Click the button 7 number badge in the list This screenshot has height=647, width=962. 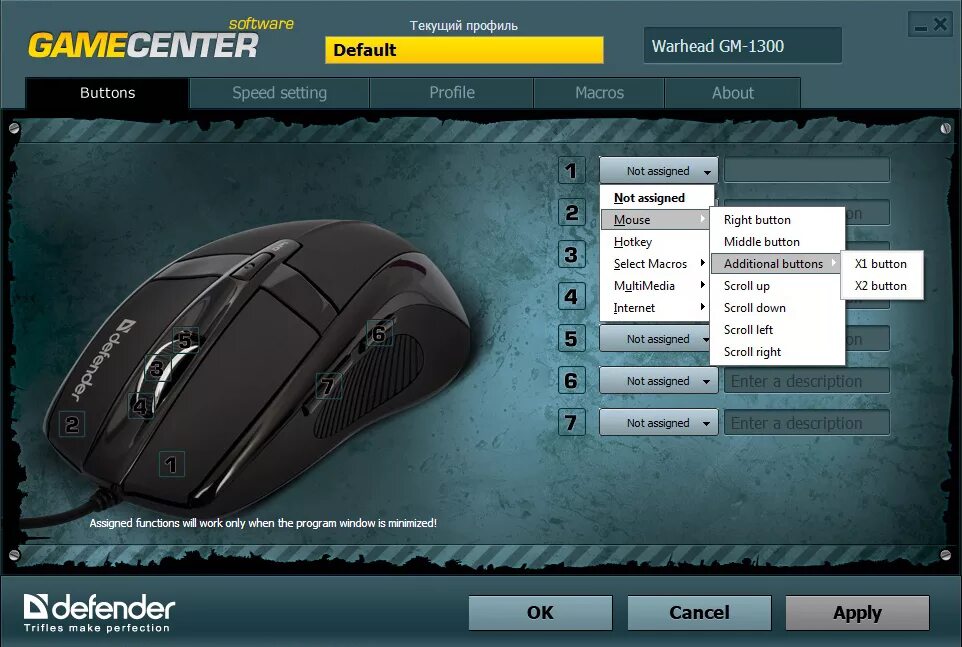click(x=571, y=423)
